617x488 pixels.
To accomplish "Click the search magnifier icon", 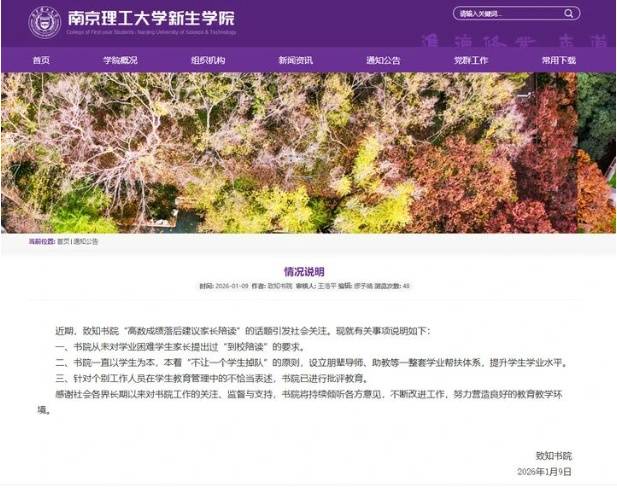I will click(569, 13).
